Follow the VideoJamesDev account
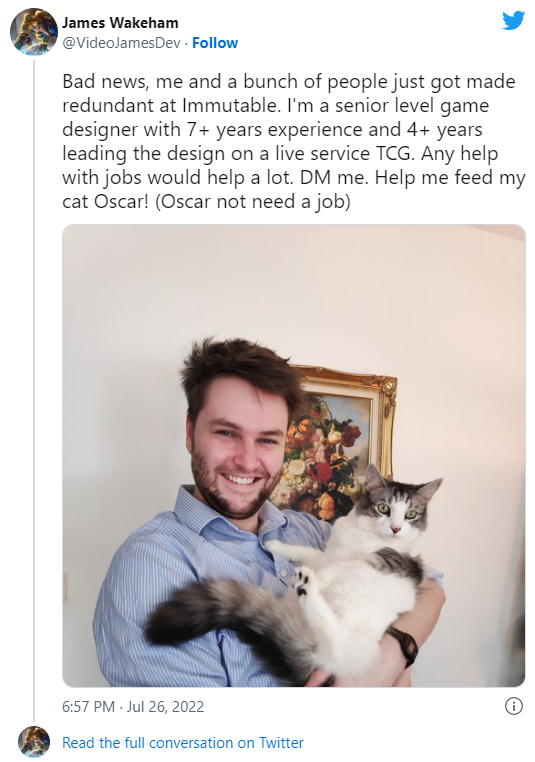This screenshot has width=535, height=762. pos(215,43)
